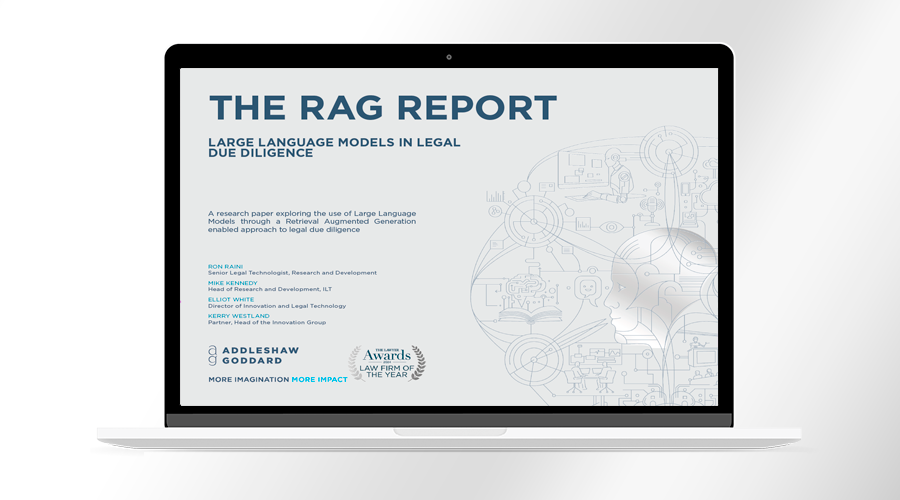The image size is (900, 500).
Task: Click the Lawyer Awards laurel badge
Action: [x=385, y=362]
